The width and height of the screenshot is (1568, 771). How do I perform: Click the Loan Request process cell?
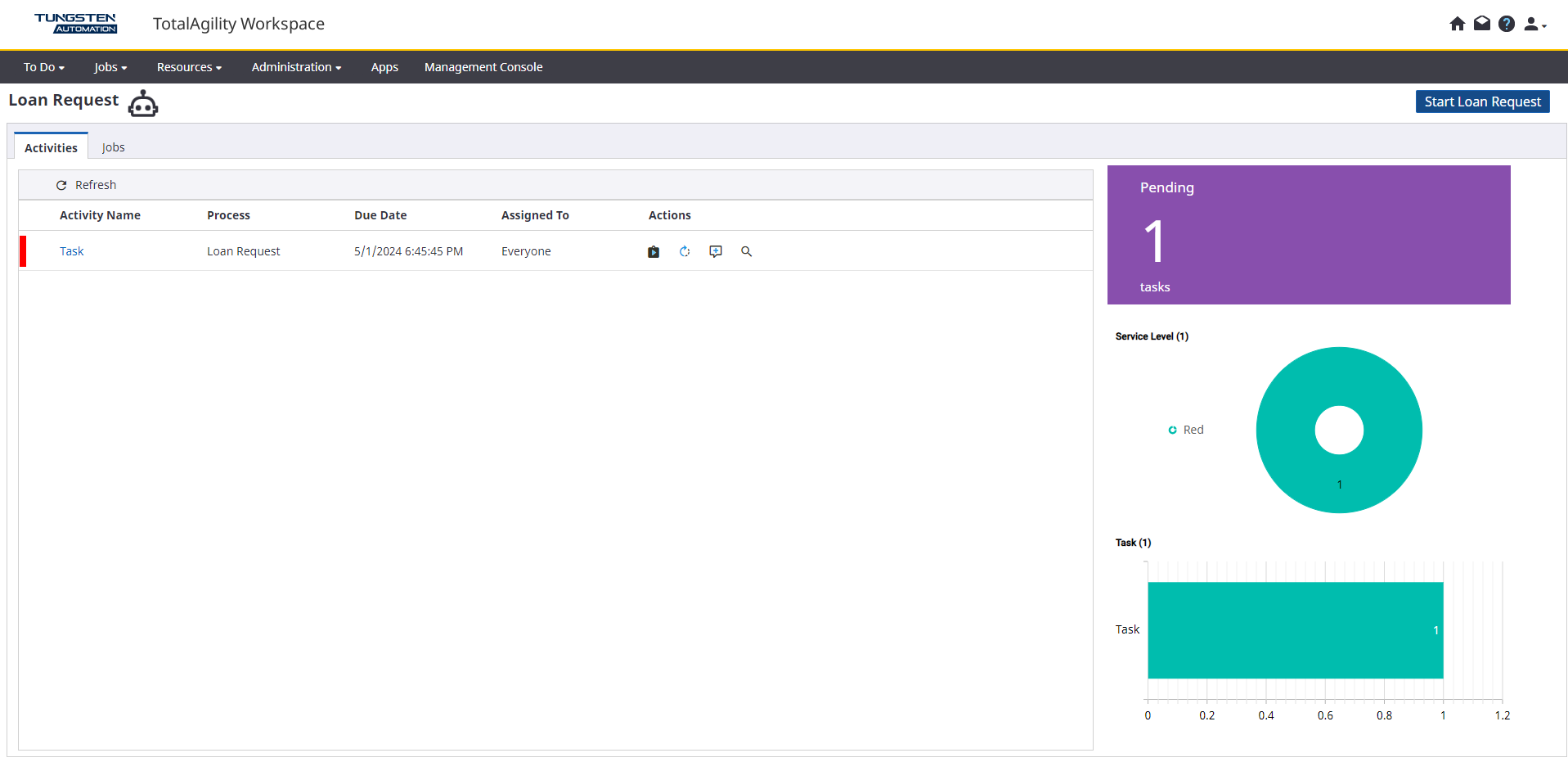(244, 251)
